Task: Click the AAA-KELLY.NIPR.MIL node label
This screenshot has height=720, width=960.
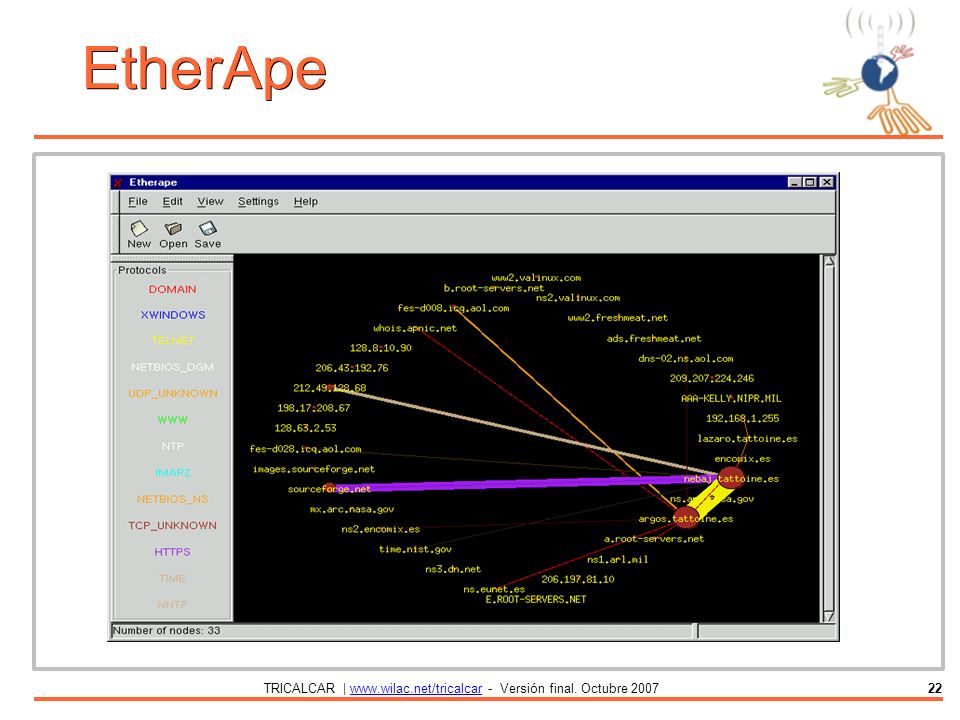Action: tap(731, 399)
